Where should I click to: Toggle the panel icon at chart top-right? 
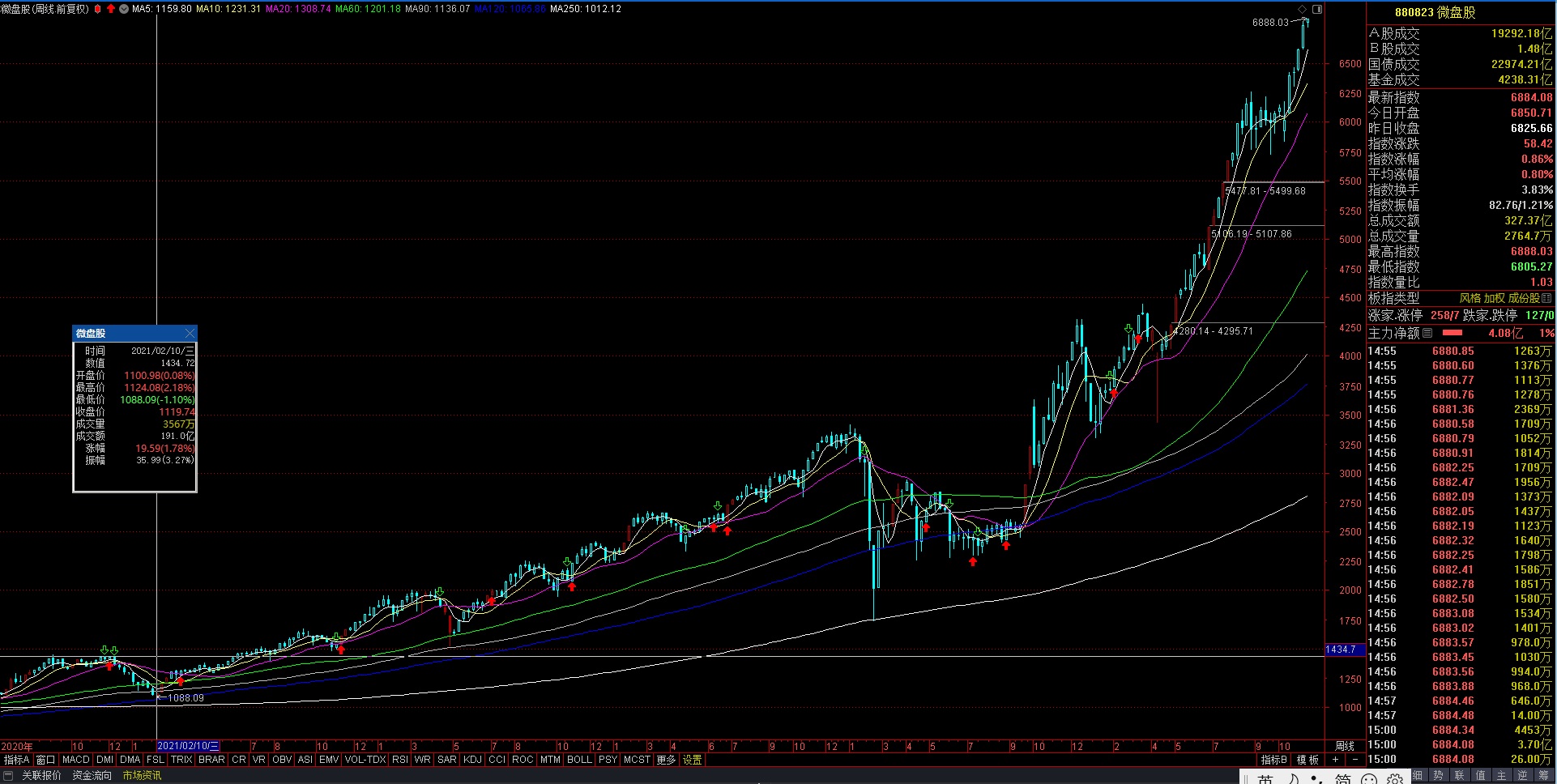point(1317,9)
